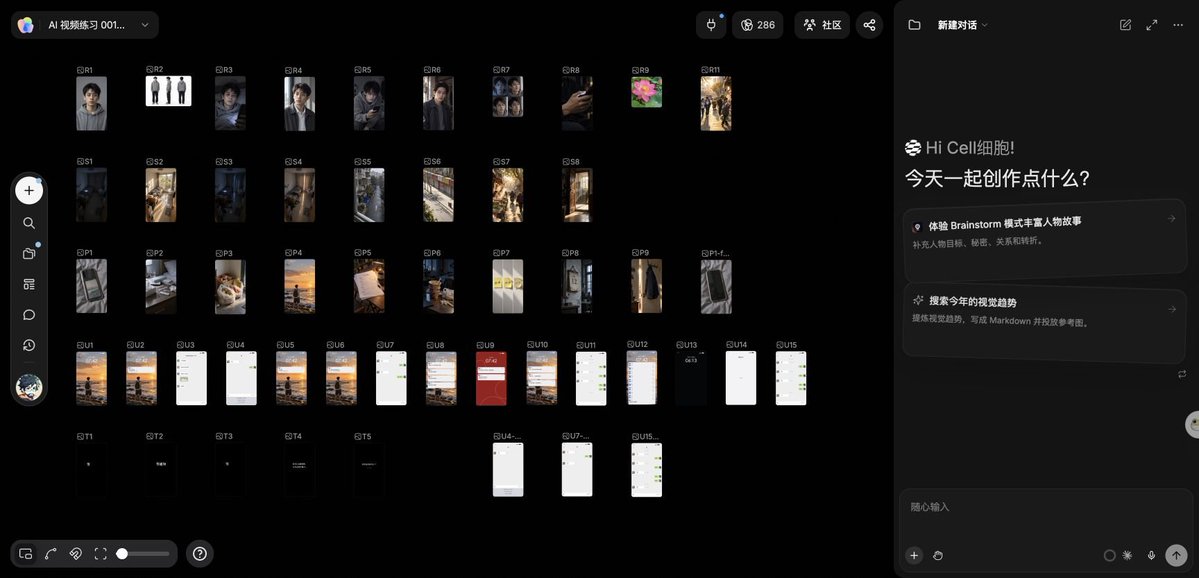Screen dimensions: 1199x578
Task: Open the AI 视频练习 project dropdown
Action: click(x=85, y=25)
